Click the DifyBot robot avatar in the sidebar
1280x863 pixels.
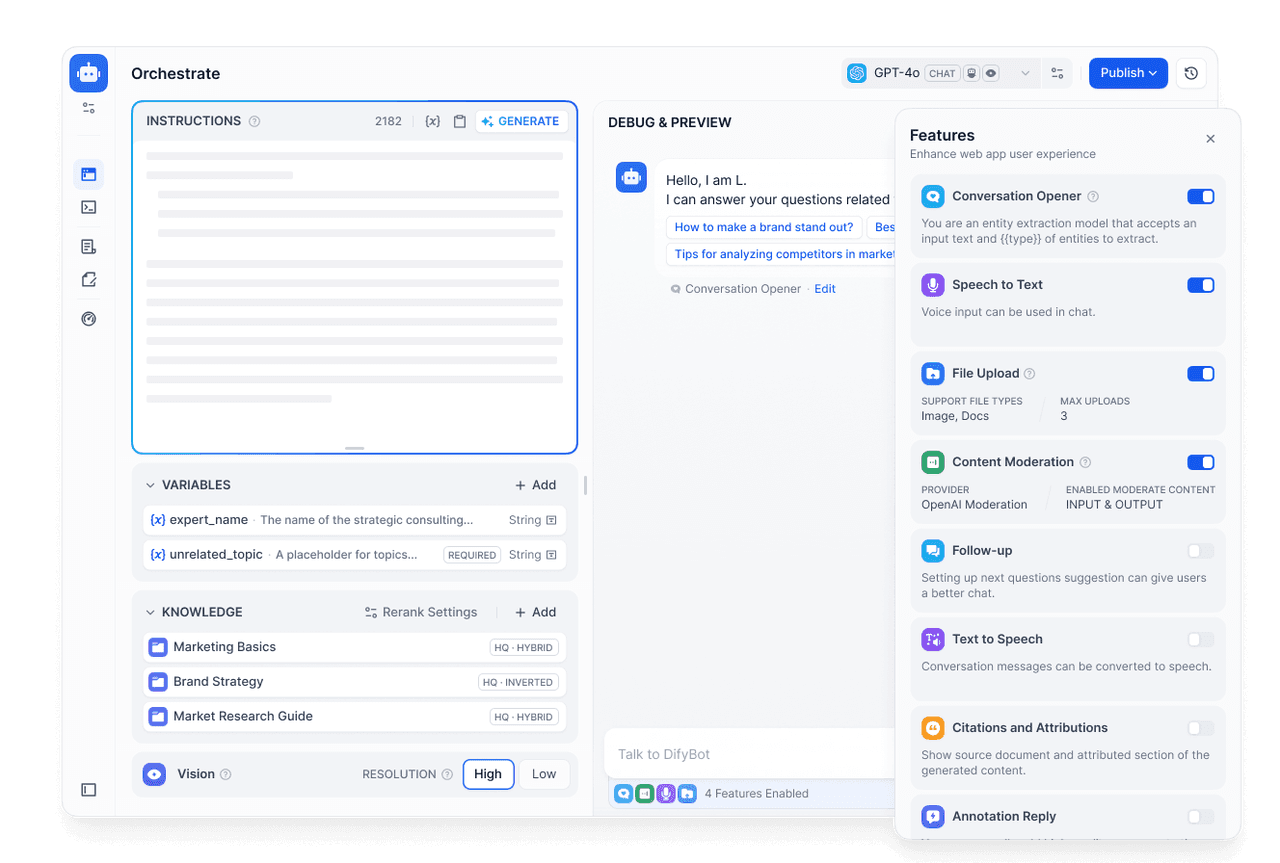pos(88,72)
